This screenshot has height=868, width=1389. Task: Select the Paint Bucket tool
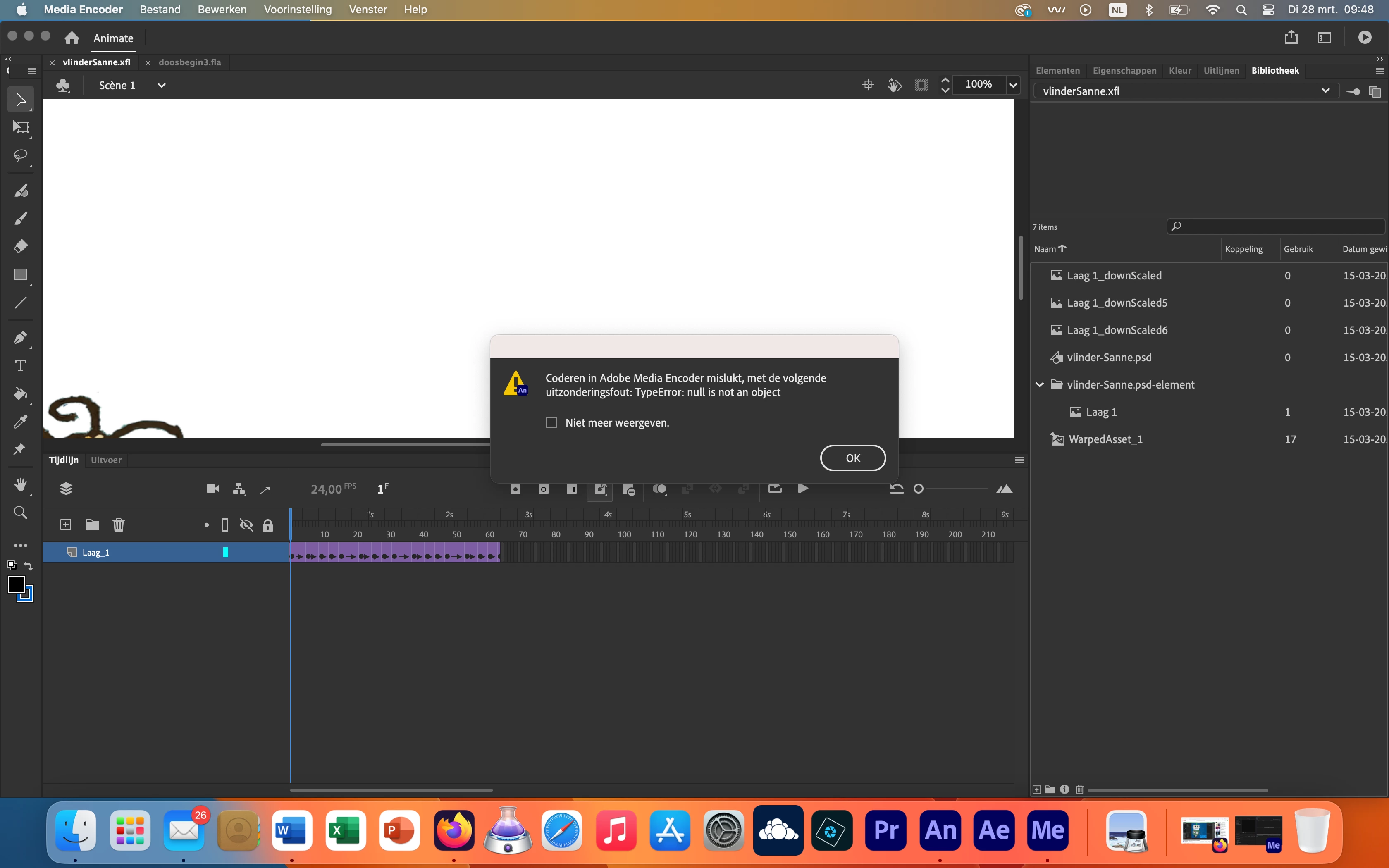coord(21,394)
